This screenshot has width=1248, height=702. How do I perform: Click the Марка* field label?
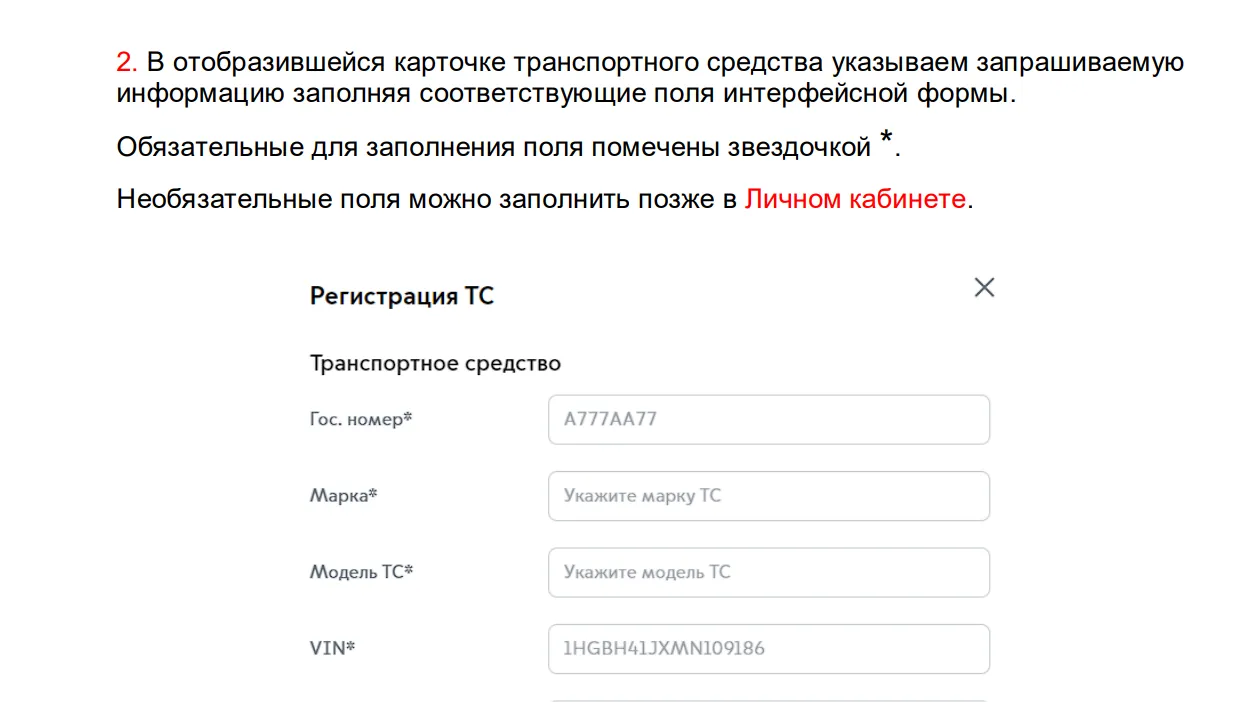pyautogui.click(x=344, y=496)
